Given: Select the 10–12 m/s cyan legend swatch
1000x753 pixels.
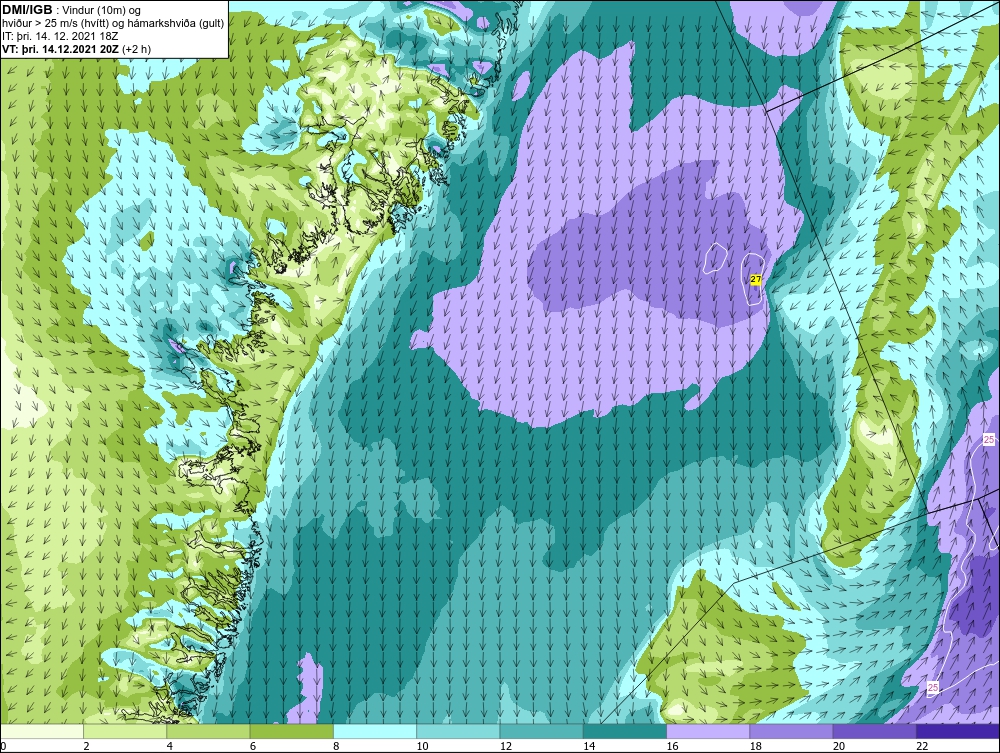Looking at the screenshot, I should pos(458,731).
